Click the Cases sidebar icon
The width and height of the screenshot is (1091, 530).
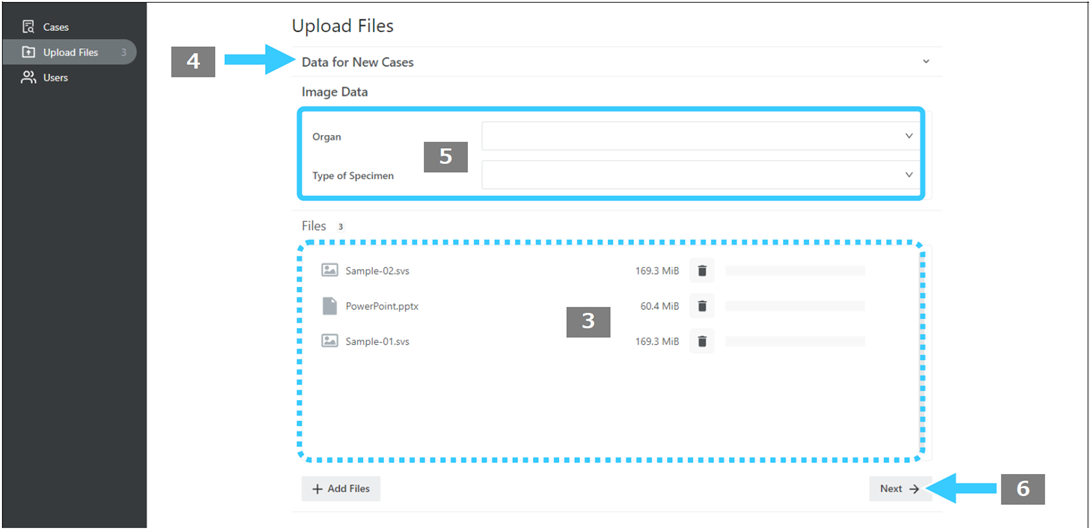[29, 27]
